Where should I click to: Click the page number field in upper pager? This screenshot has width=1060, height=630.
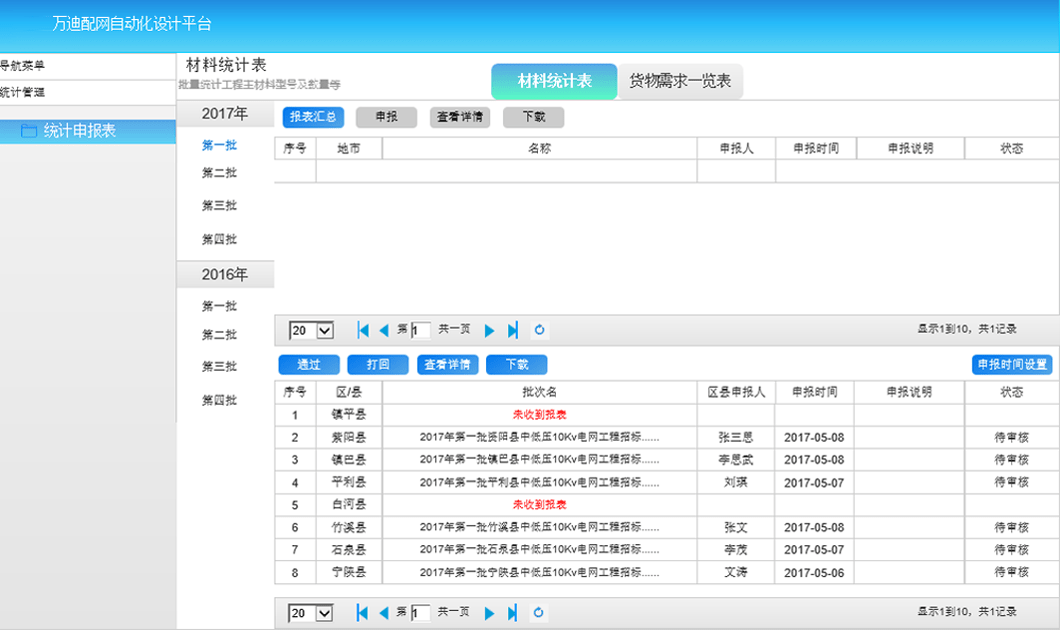420,331
